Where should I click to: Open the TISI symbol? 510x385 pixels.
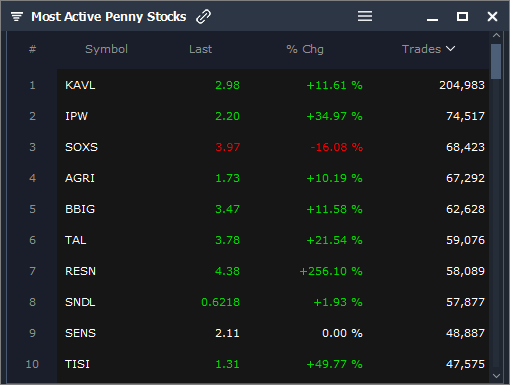[x=77, y=364]
